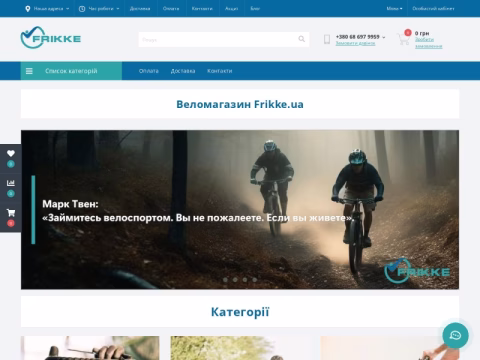Click the hamburger icon in category list

(29, 71)
